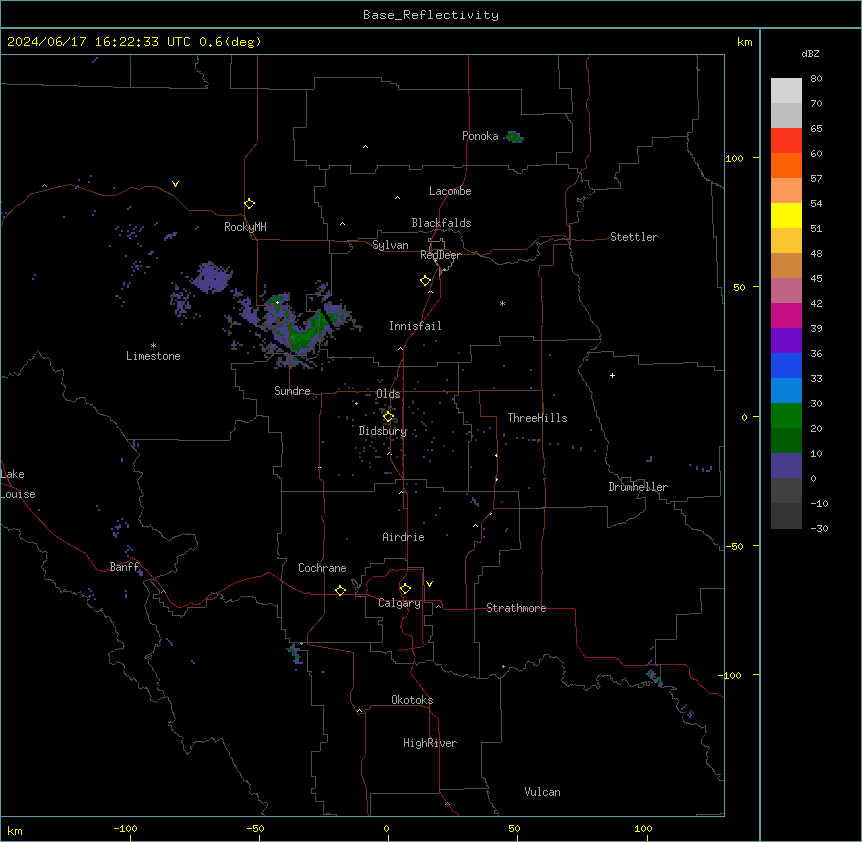Select the yellow diamond marker below Cochrane

(340, 590)
